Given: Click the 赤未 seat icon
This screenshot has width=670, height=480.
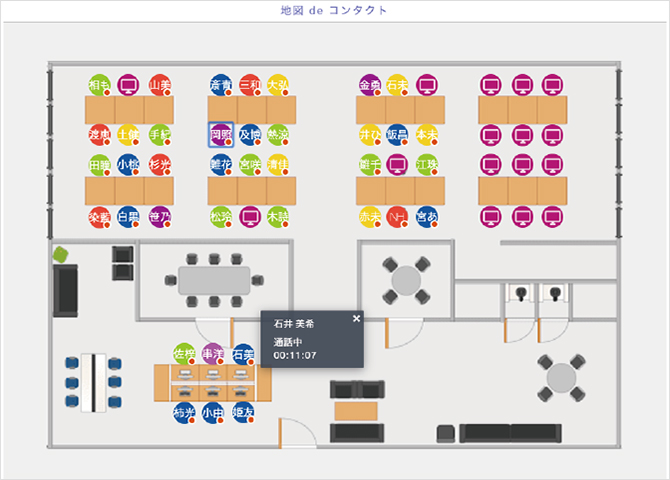Looking at the screenshot, I should click(x=370, y=217).
